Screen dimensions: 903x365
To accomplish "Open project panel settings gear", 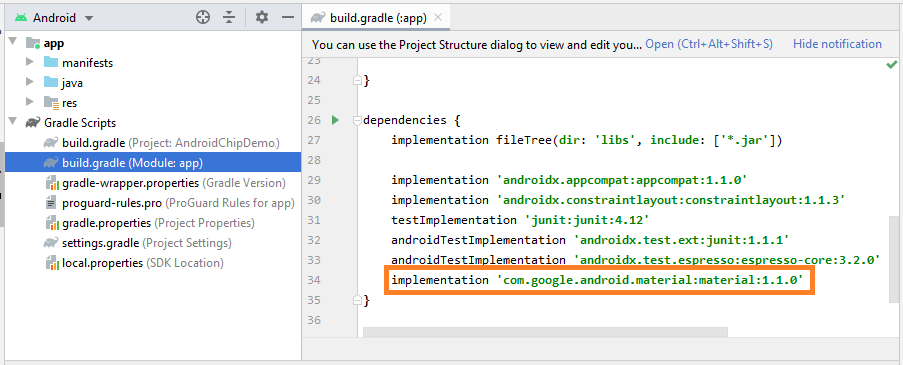I will click(x=262, y=17).
